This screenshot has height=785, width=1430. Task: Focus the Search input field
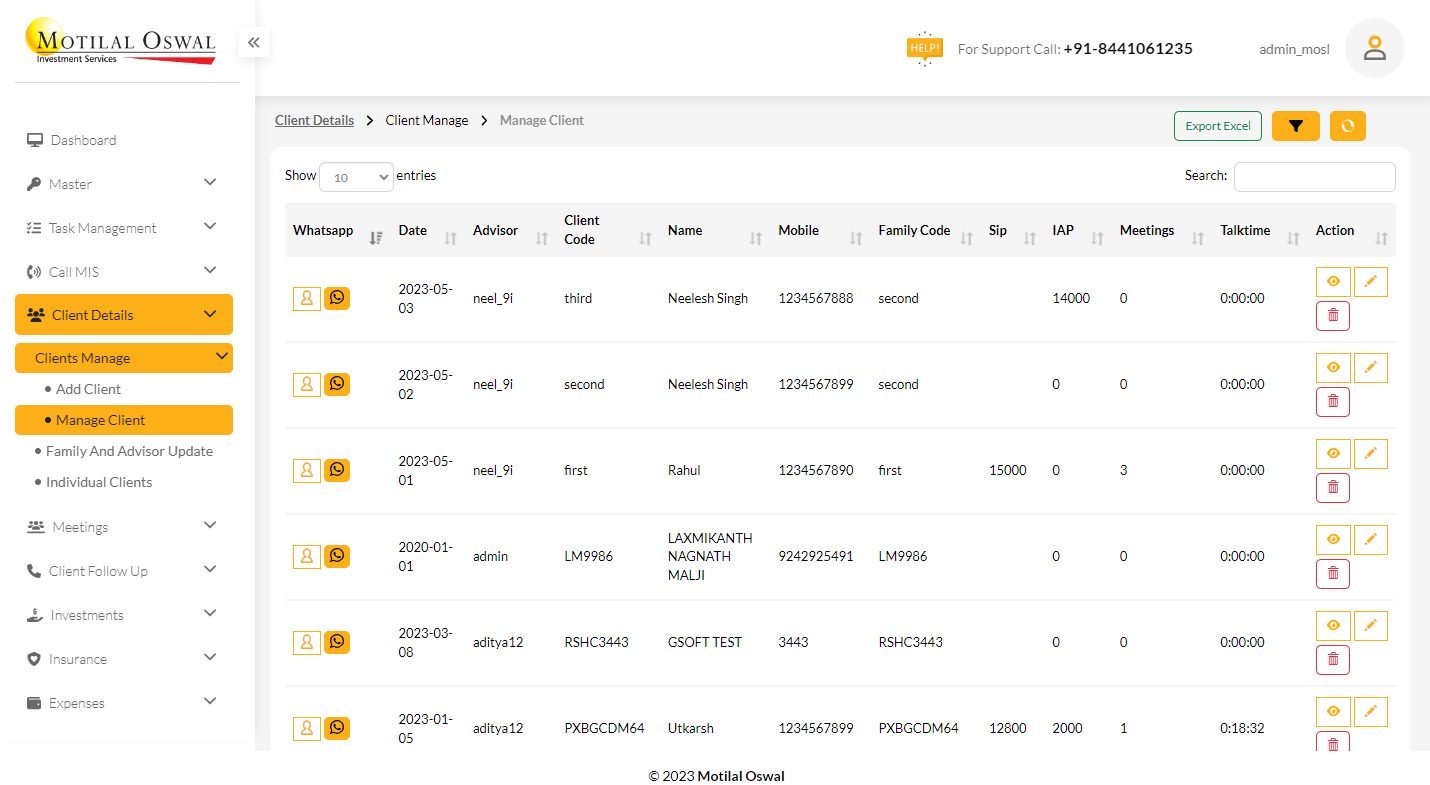[1314, 176]
